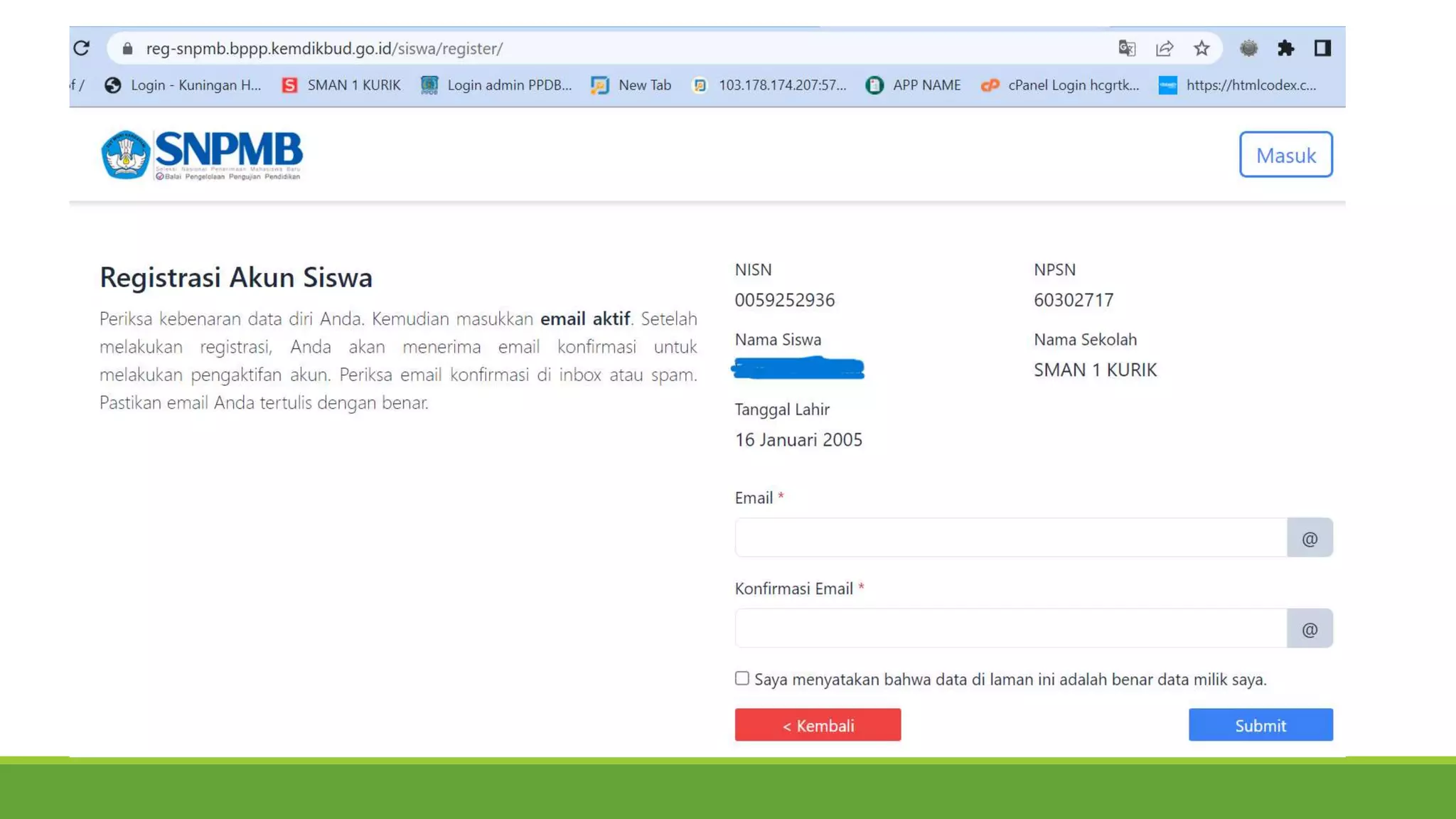Focus the Konfirmasi Email input field
The width and height of the screenshot is (1456, 819).
pyautogui.click(x=1010, y=628)
